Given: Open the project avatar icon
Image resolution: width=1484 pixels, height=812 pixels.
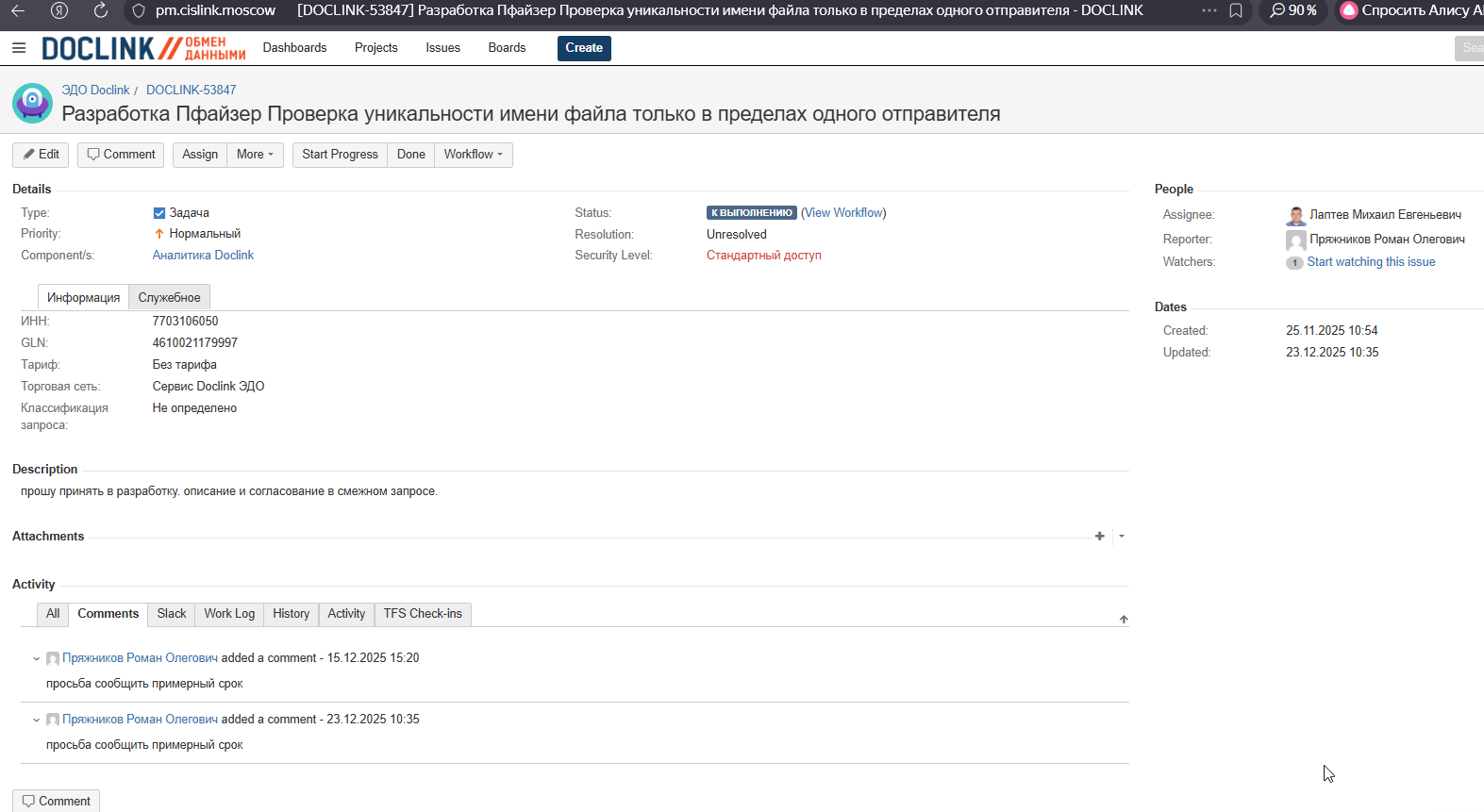Looking at the screenshot, I should [33, 103].
